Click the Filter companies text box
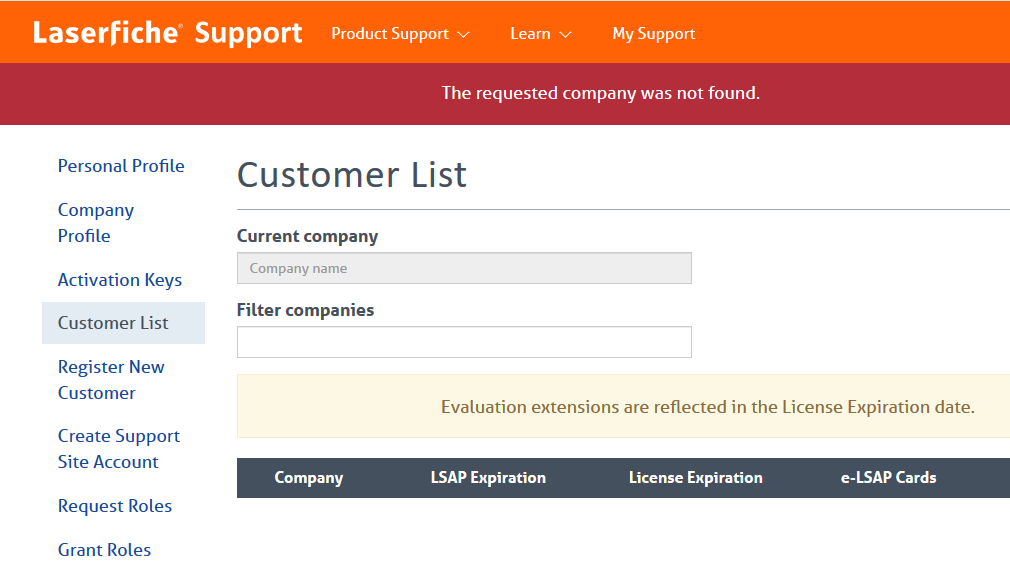 pos(464,342)
